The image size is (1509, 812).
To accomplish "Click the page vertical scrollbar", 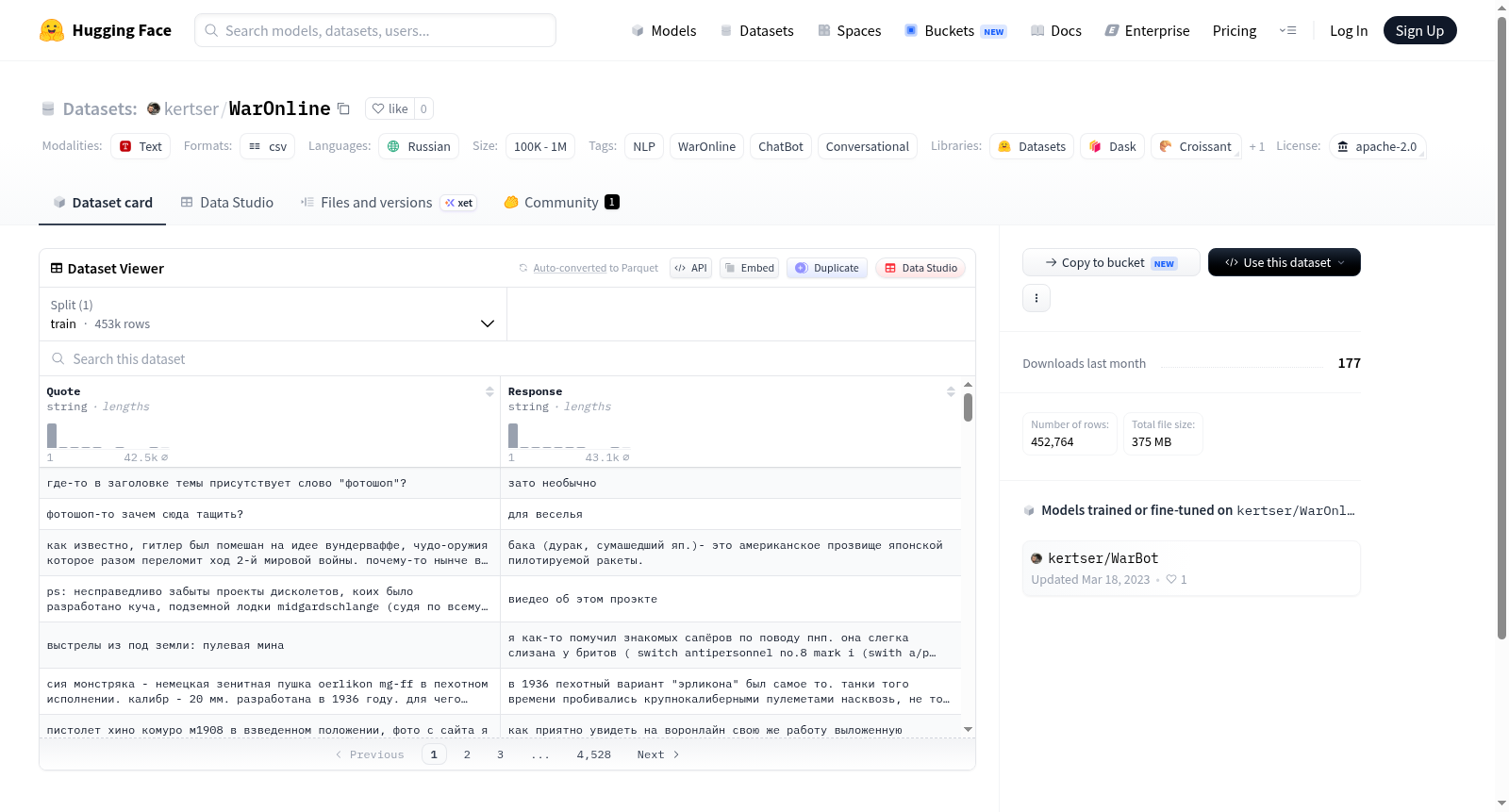I will click(1502, 328).
